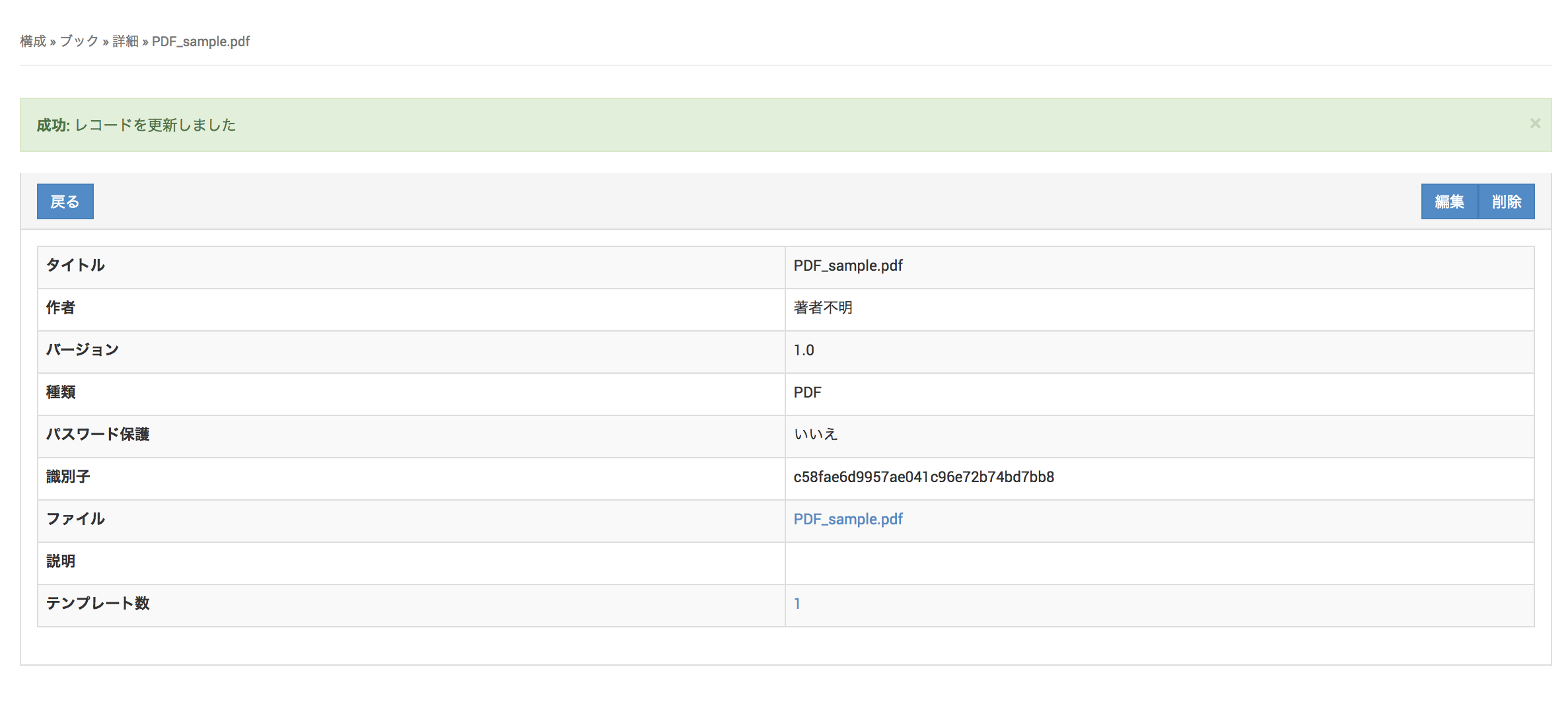This screenshot has width=1568, height=704.
Task: Click the author value 著者不明
Action: 823,308
